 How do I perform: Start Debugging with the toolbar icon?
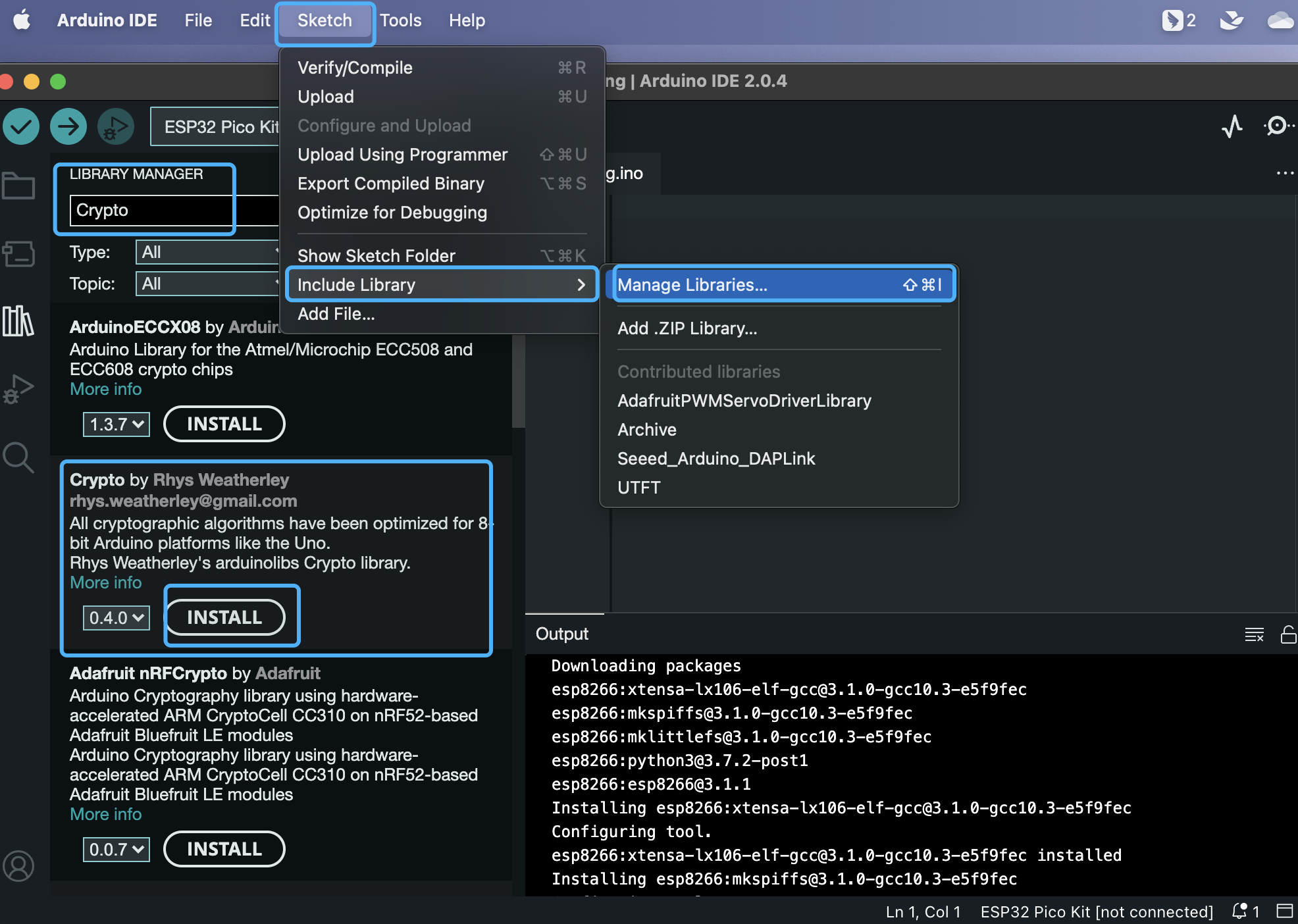coord(116,126)
